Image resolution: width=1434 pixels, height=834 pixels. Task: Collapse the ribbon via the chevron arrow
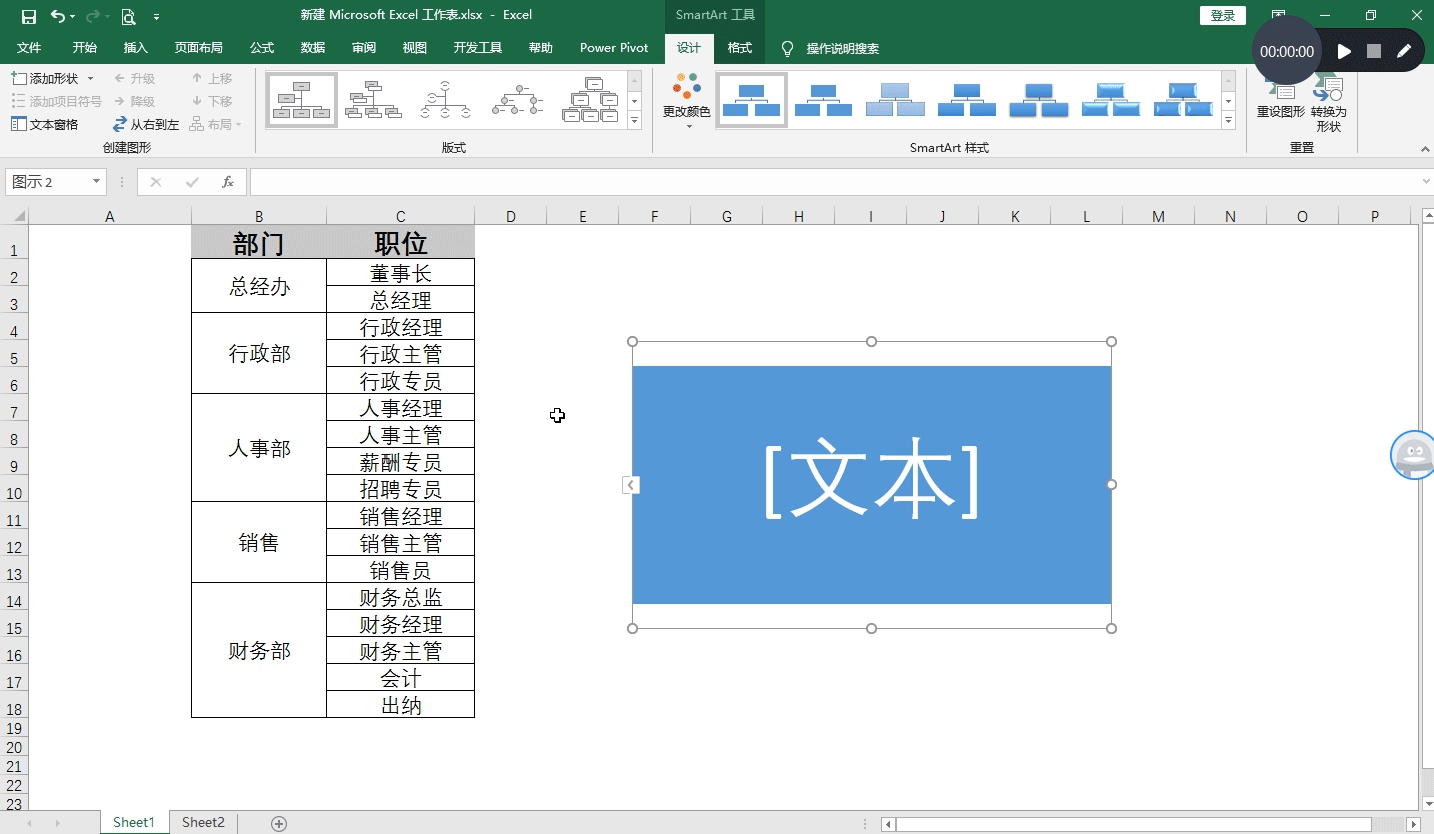pos(1426,148)
